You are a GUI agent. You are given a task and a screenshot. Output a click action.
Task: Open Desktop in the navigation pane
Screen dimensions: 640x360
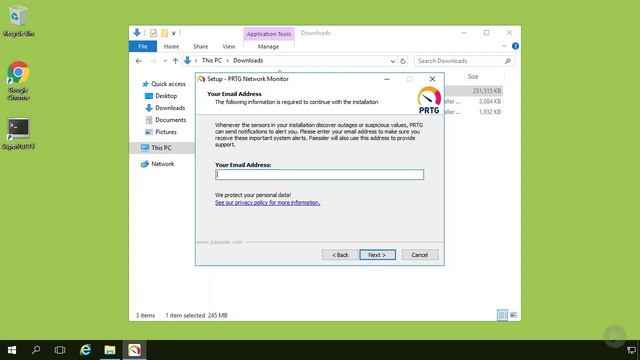[161, 96]
